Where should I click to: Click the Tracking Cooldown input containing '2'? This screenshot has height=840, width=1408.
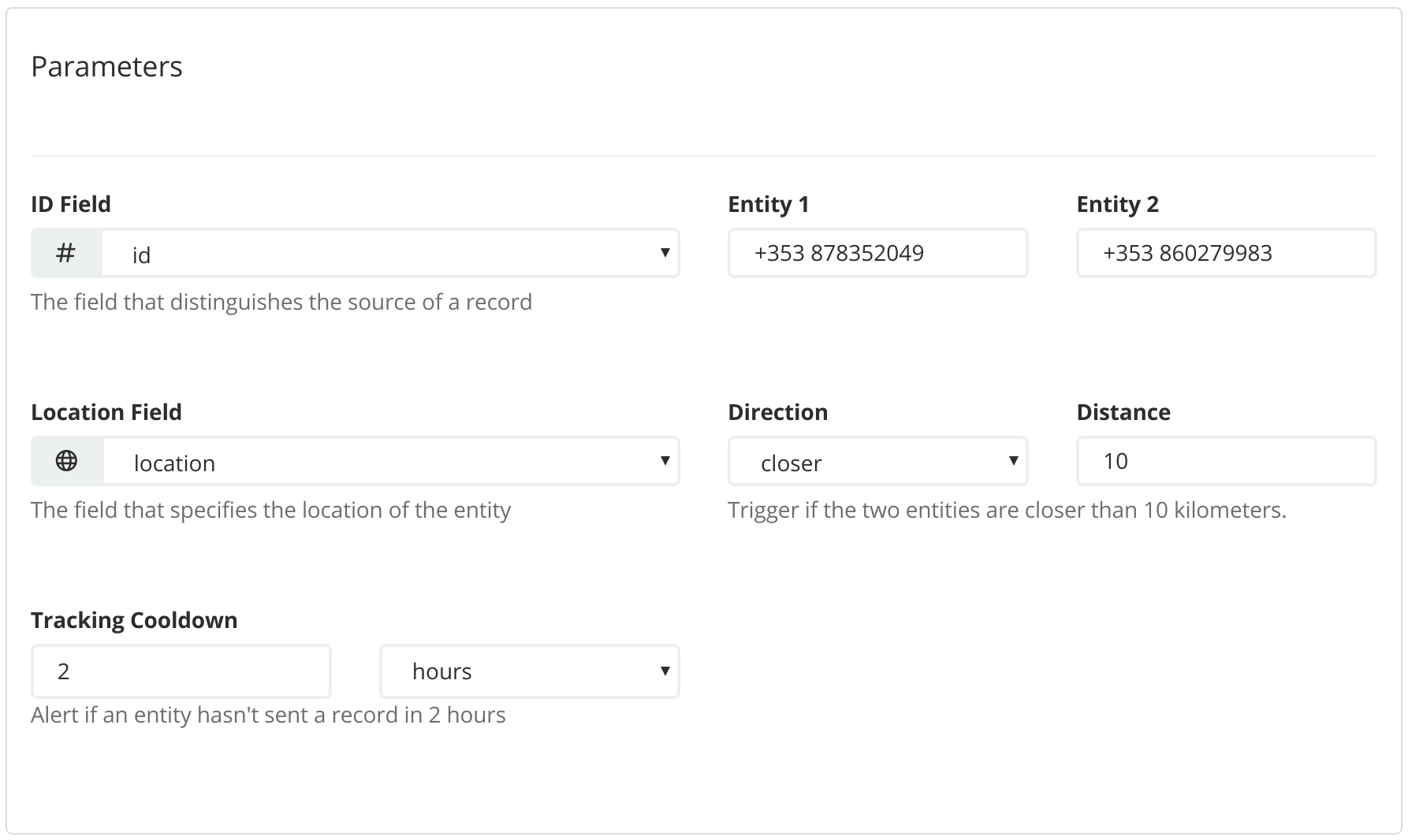(181, 671)
